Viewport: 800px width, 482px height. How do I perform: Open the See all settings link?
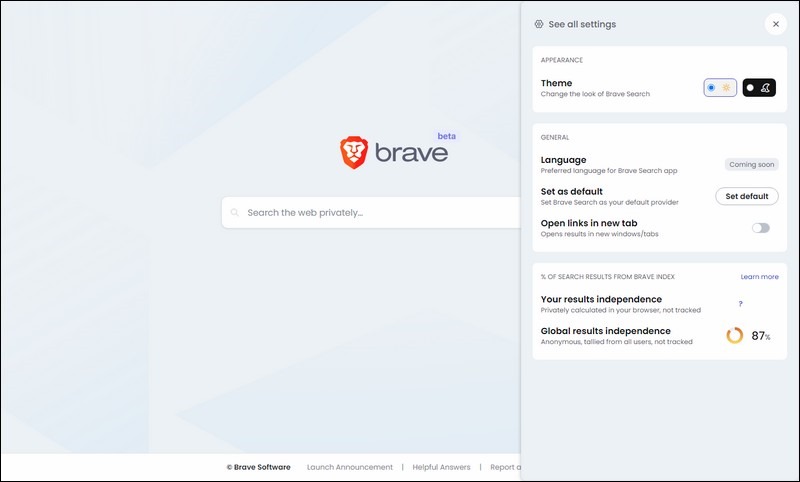(582, 24)
